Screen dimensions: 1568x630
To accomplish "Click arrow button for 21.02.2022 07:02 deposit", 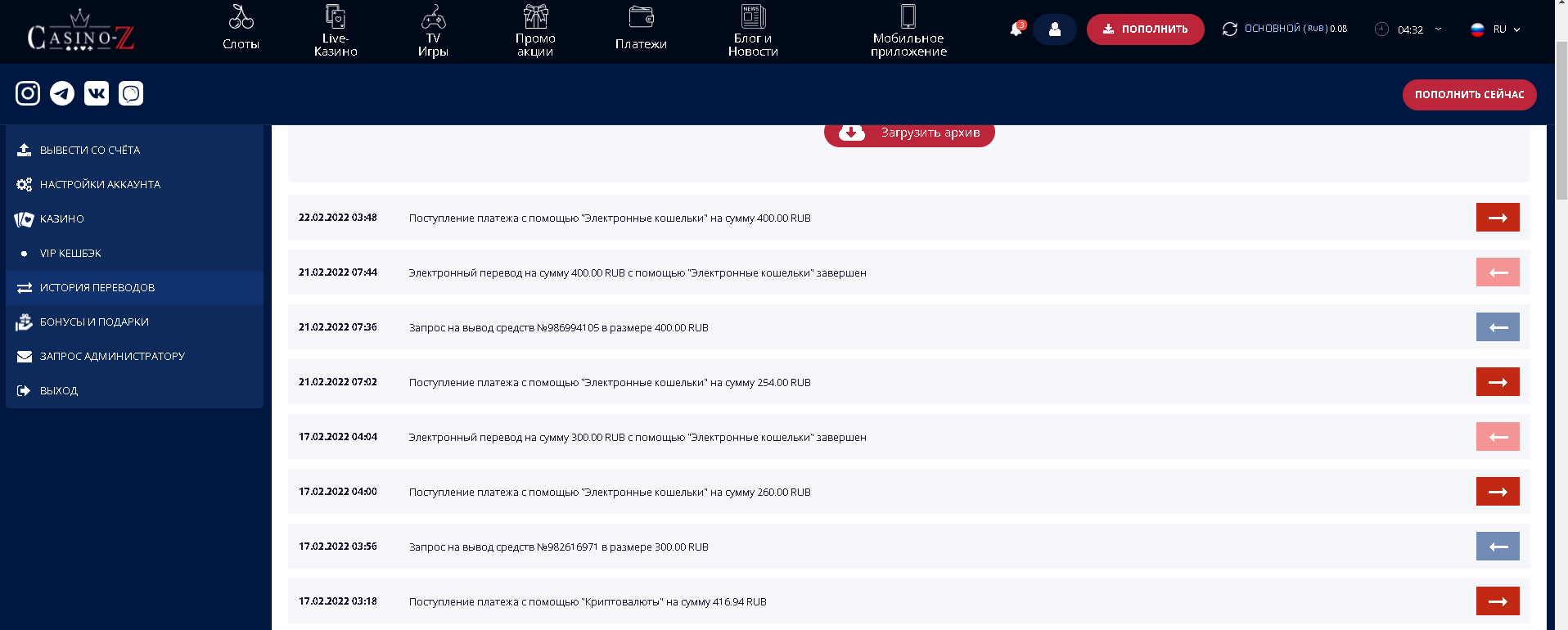I will coord(1498,382).
